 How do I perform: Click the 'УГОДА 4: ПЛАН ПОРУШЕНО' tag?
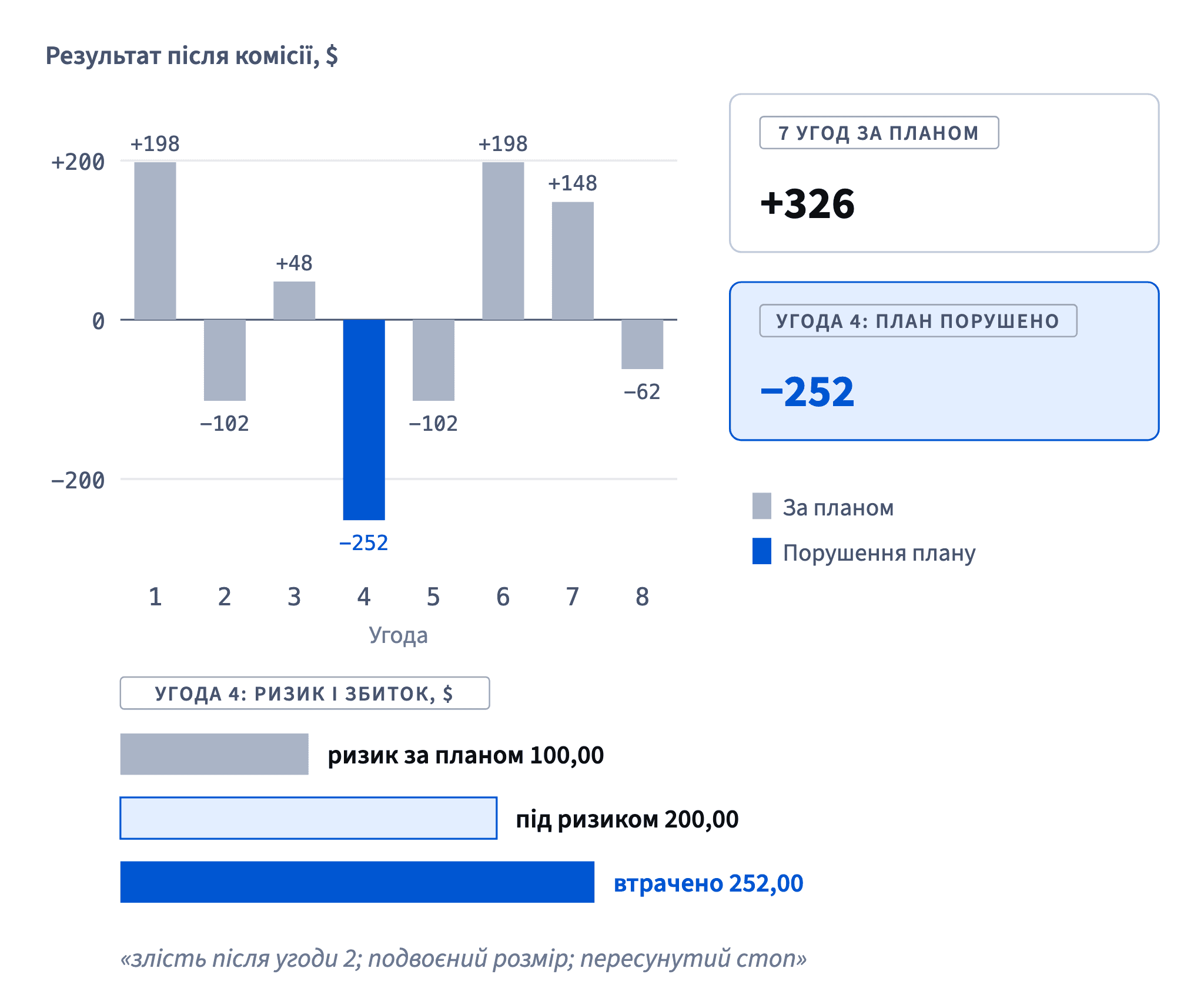coord(918,321)
